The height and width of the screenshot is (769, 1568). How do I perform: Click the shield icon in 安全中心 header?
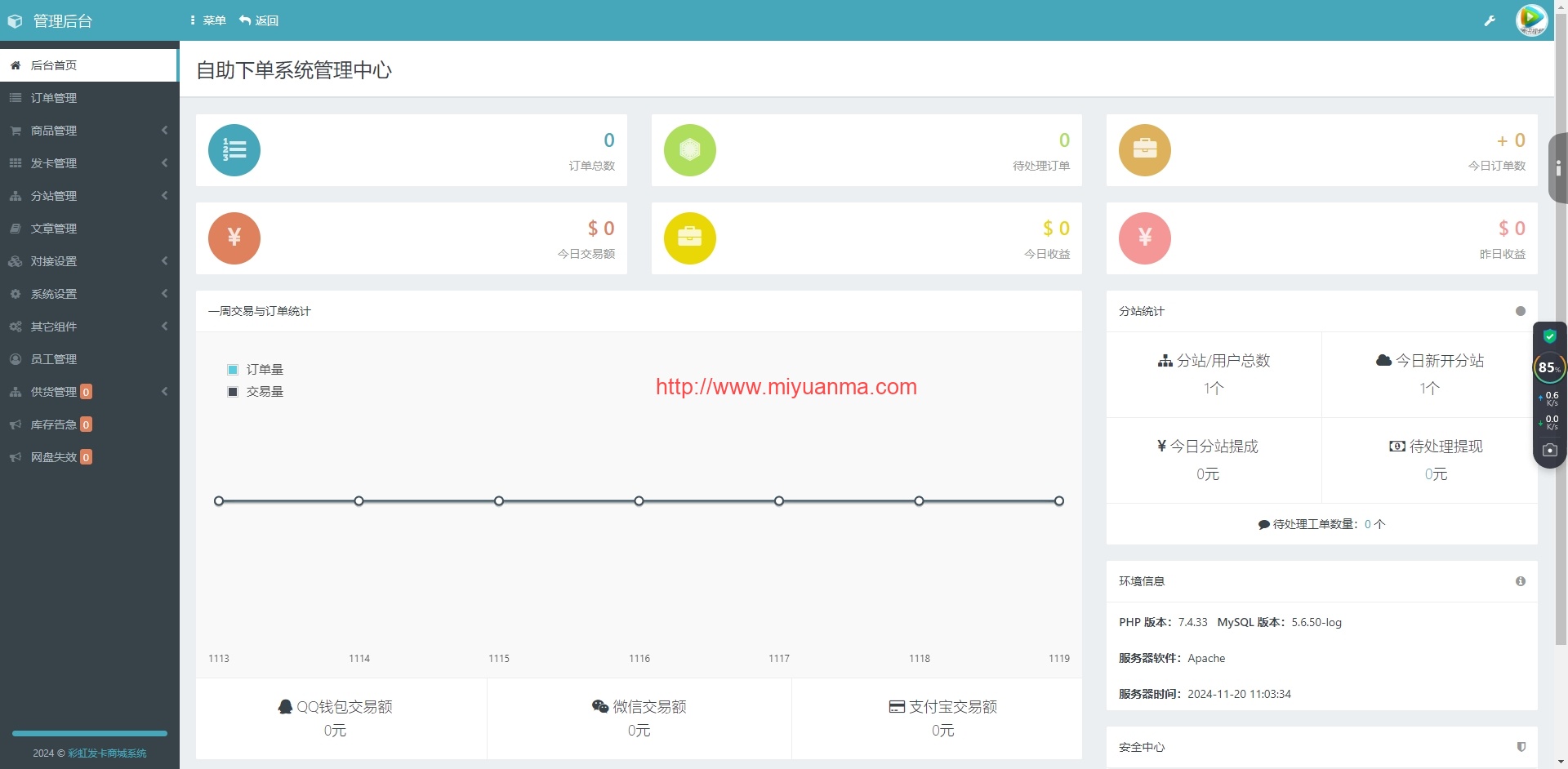(x=1521, y=747)
